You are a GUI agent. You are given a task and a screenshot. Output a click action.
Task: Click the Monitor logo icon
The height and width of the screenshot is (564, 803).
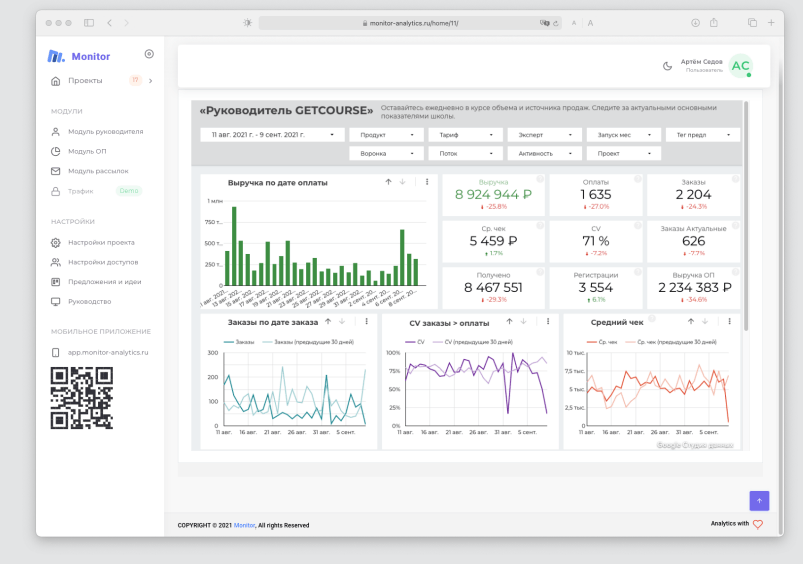tap(57, 56)
